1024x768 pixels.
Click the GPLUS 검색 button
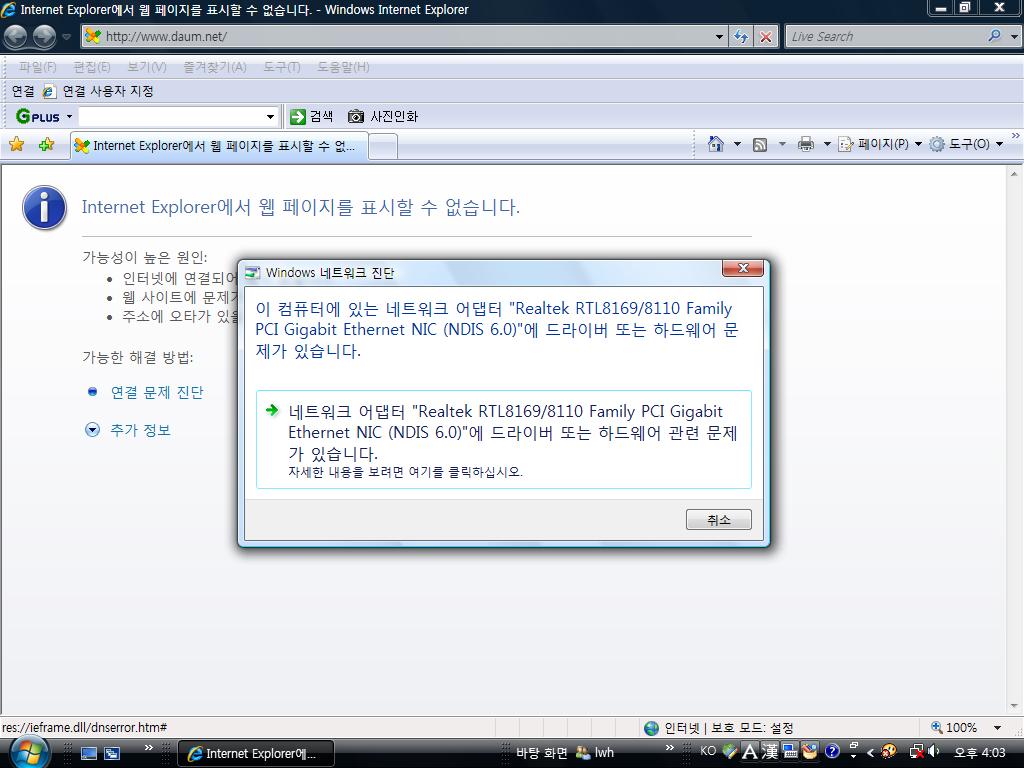click(312, 117)
